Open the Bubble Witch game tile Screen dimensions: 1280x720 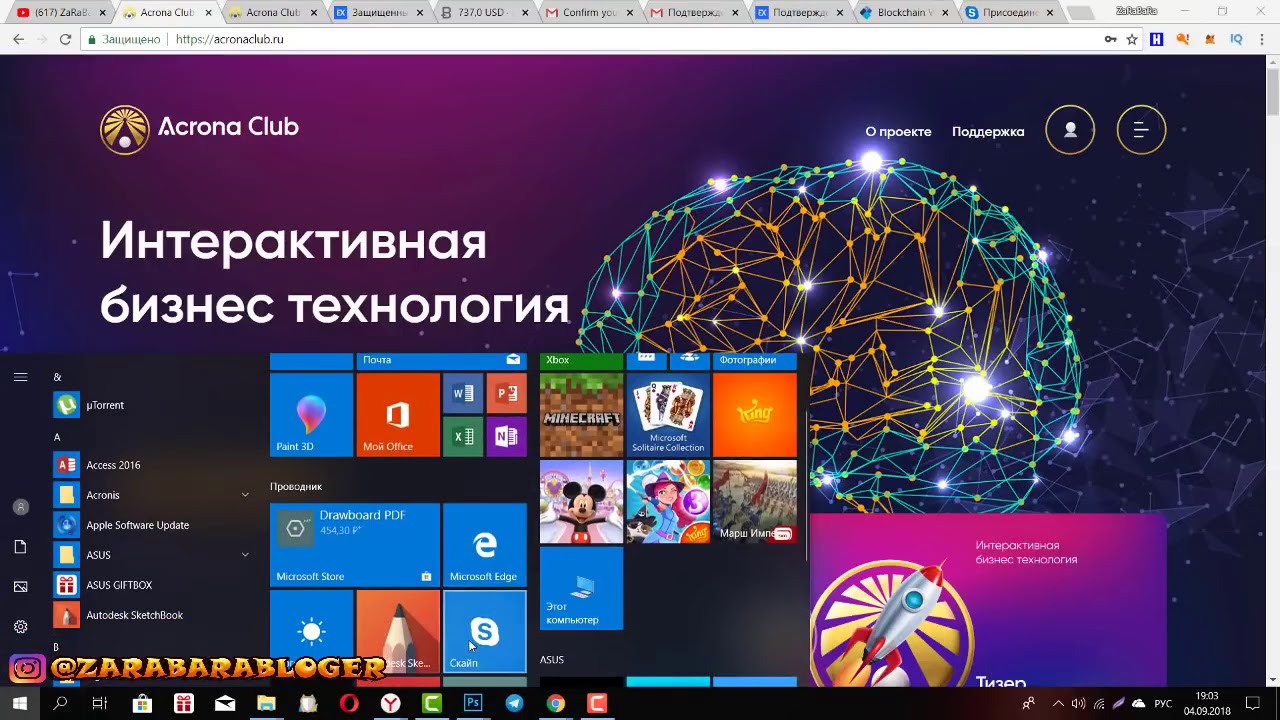(668, 502)
